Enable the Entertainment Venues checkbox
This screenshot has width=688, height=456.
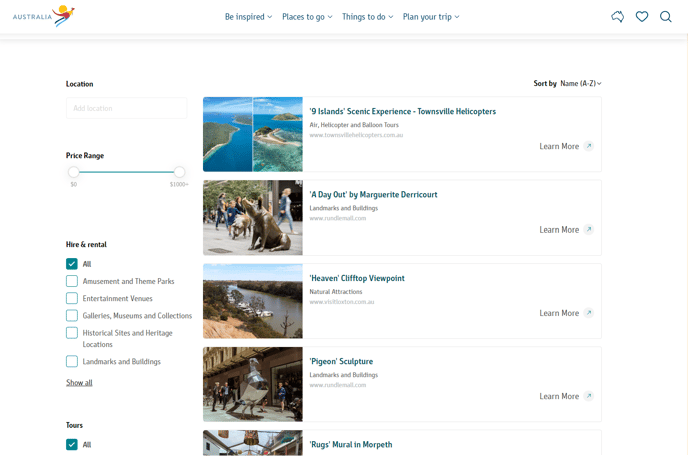click(72, 298)
